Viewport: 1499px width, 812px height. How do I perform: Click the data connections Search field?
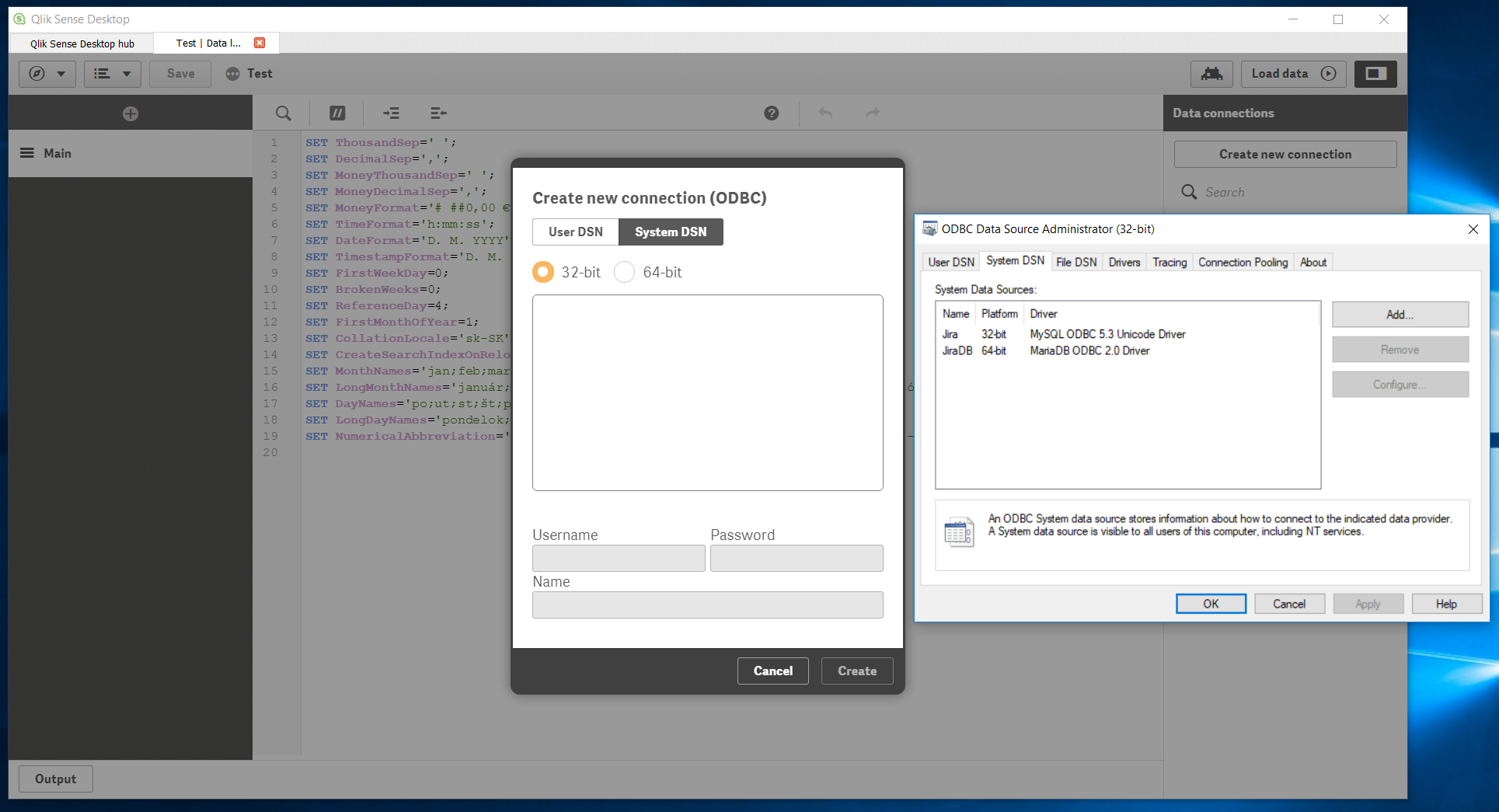tap(1285, 192)
